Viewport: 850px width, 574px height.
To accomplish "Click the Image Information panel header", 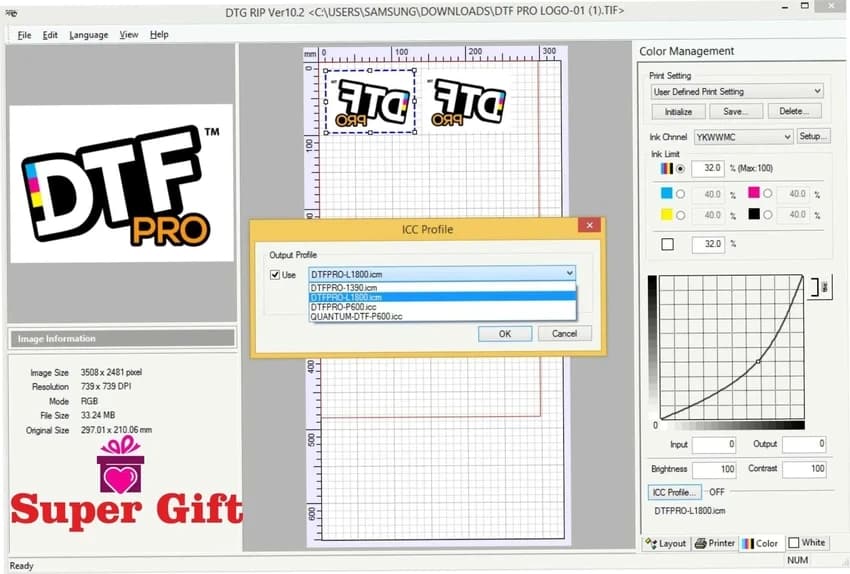I will (123, 339).
